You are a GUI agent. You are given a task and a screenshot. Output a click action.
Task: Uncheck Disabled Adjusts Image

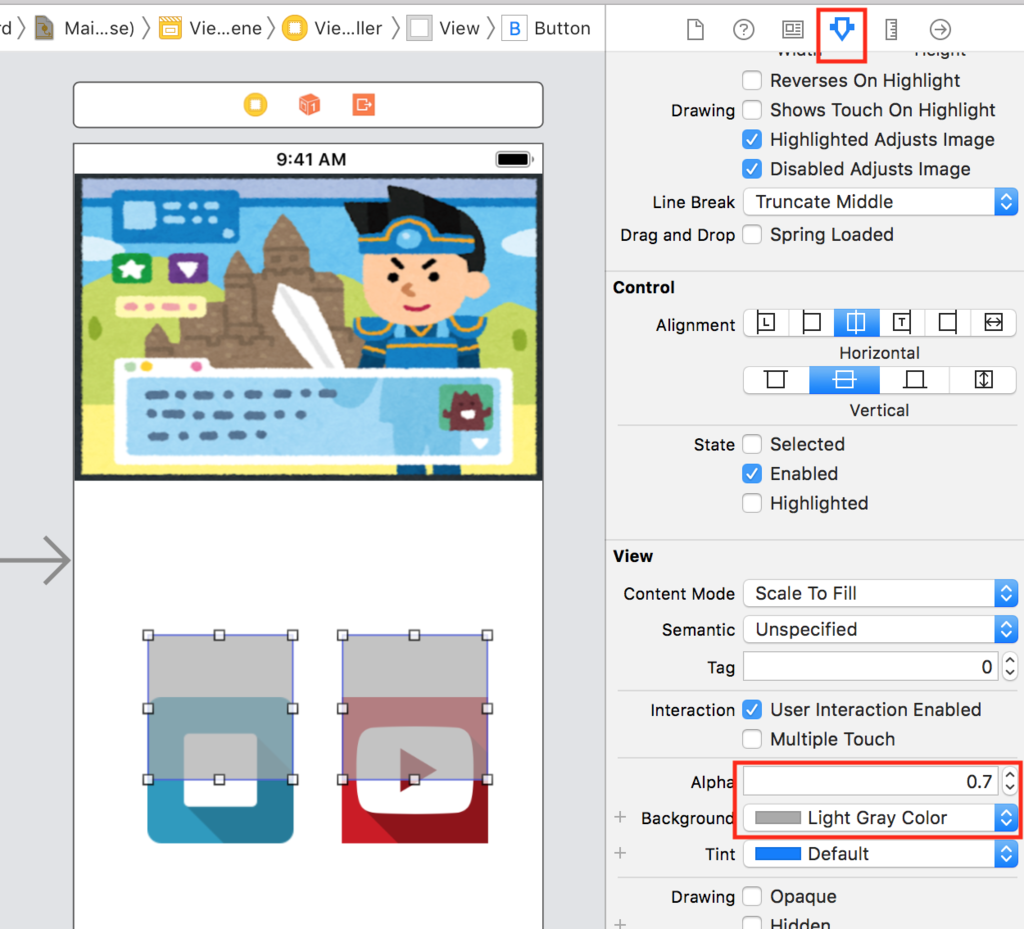(x=752, y=169)
